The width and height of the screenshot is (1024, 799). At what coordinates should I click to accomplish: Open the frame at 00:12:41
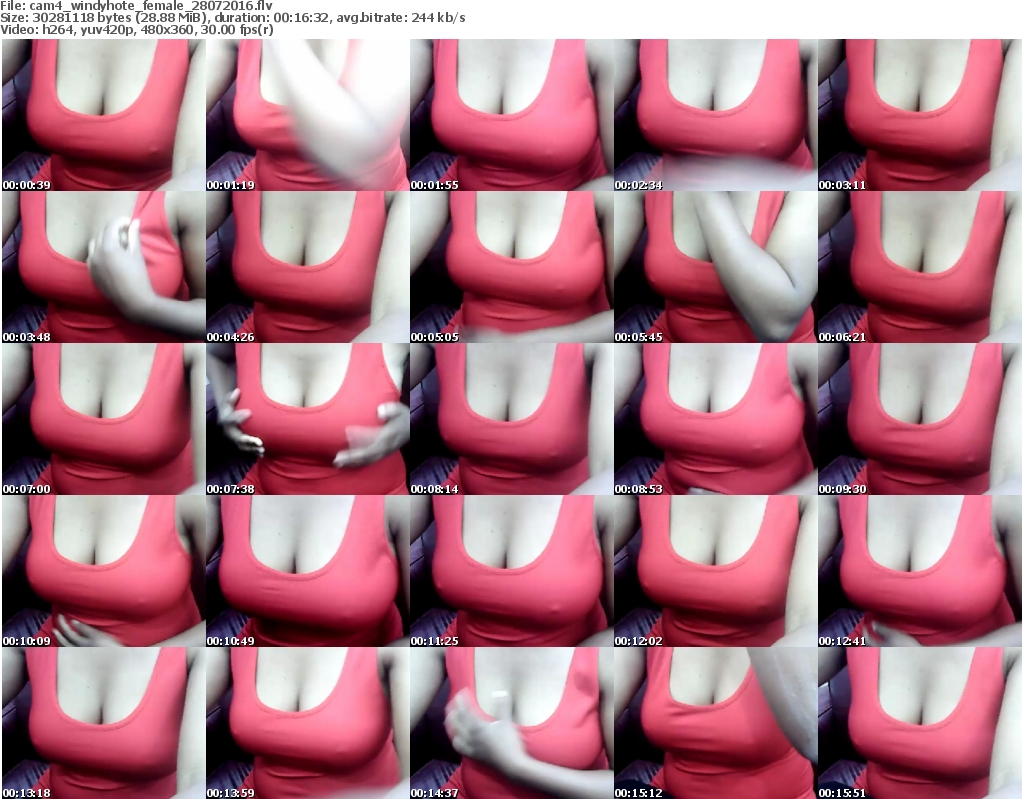(920, 571)
